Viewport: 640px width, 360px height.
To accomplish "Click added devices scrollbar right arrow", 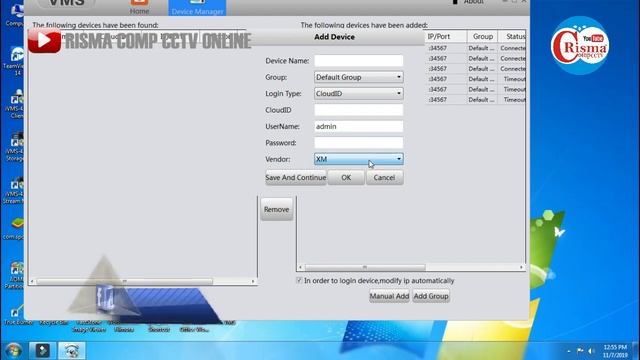I will click(521, 267).
